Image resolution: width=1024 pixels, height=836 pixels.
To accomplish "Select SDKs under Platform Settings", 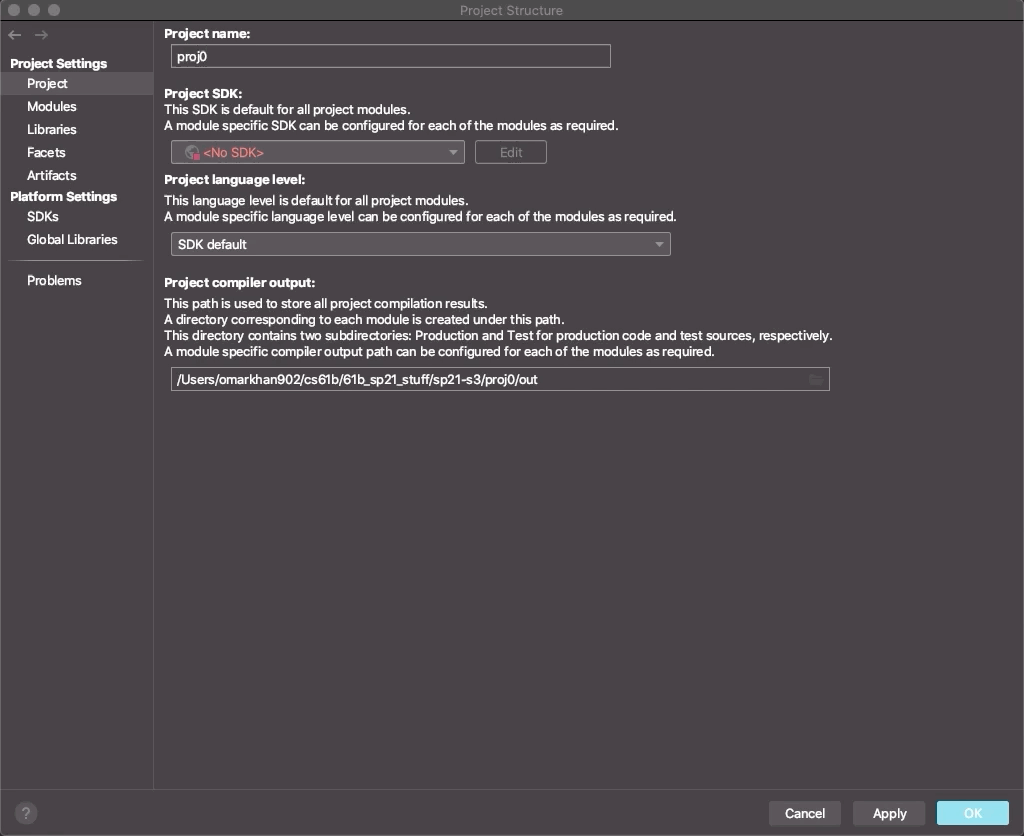I will point(41,217).
